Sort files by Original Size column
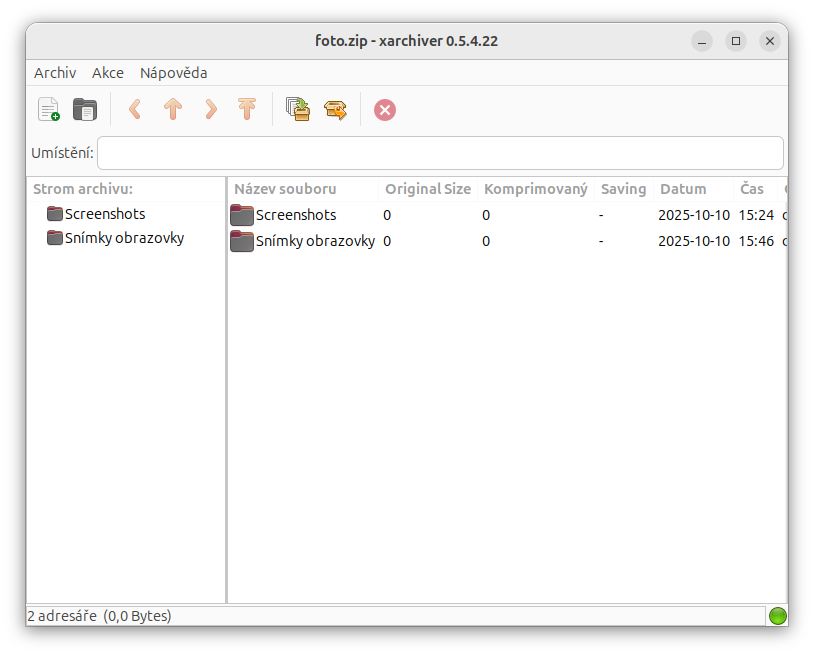 (427, 188)
